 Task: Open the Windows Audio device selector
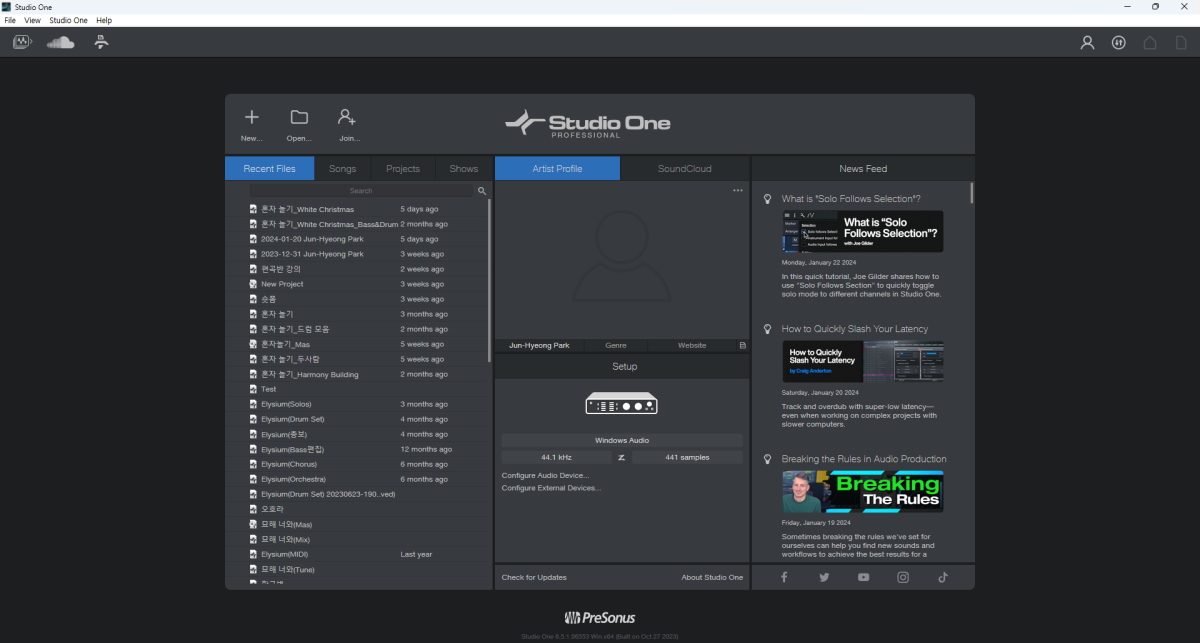point(622,440)
